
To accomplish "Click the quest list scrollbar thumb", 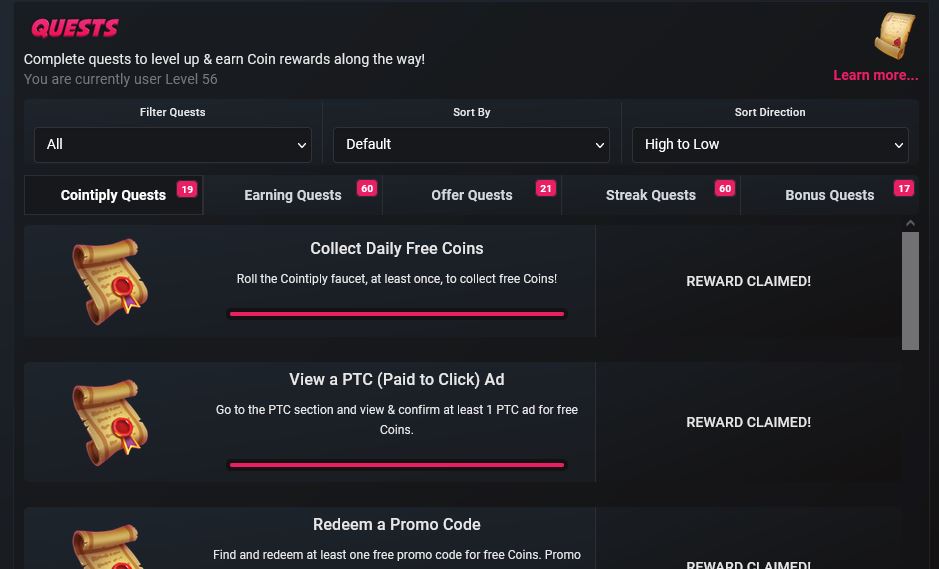I will coord(910,291).
